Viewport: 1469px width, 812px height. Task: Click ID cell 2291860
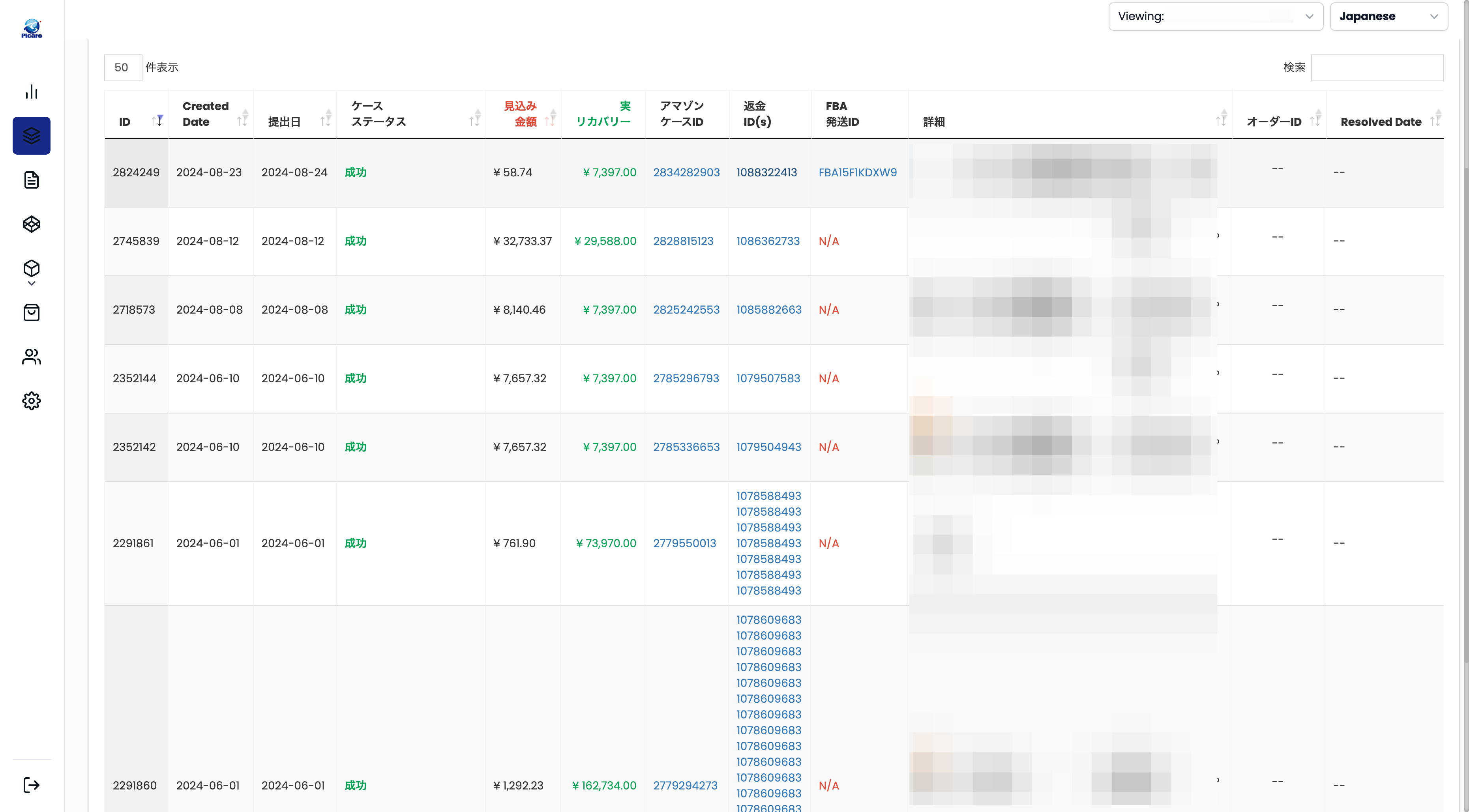(x=134, y=786)
